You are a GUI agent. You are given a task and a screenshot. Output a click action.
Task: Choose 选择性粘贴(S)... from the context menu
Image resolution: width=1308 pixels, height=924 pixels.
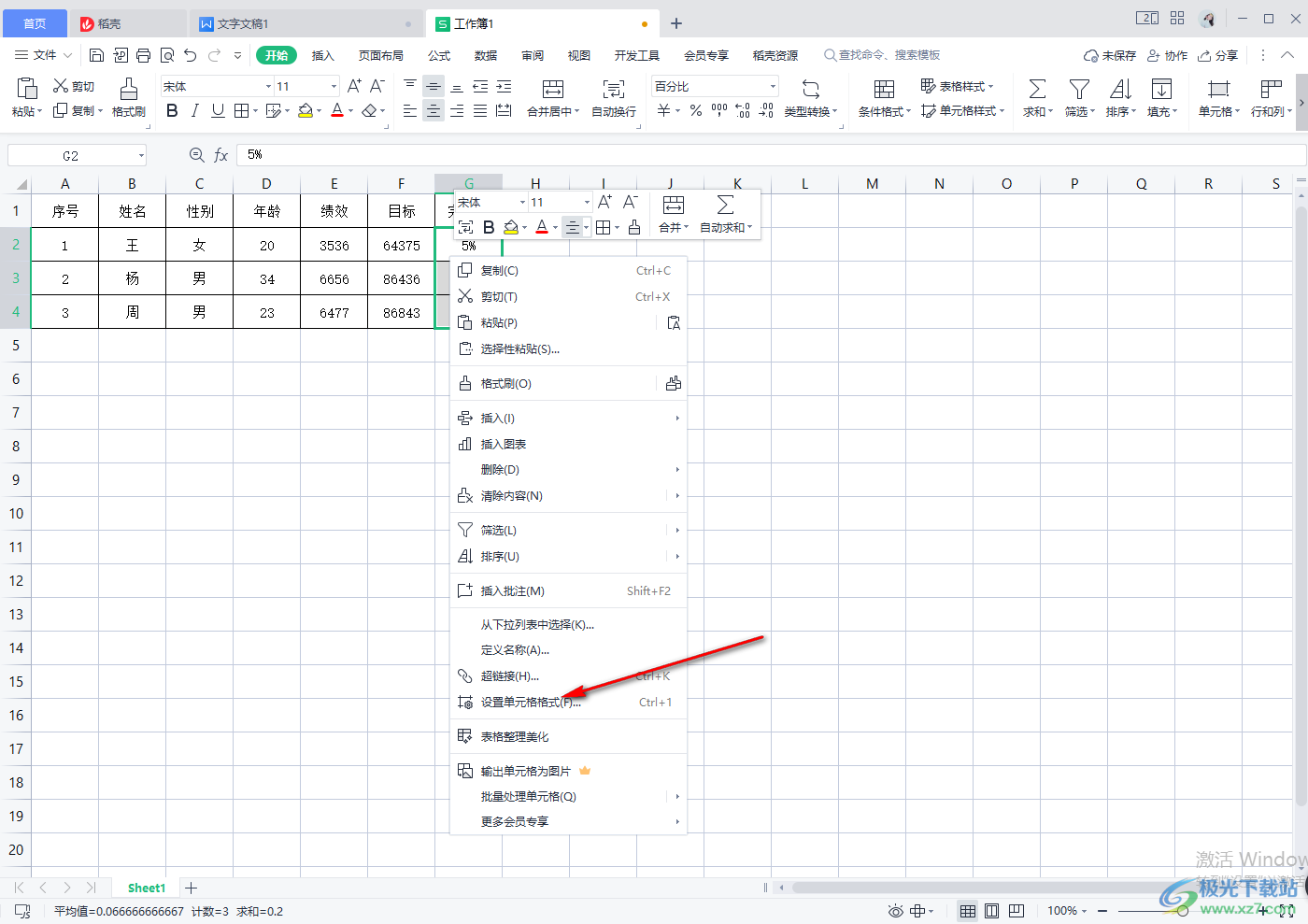(x=569, y=349)
